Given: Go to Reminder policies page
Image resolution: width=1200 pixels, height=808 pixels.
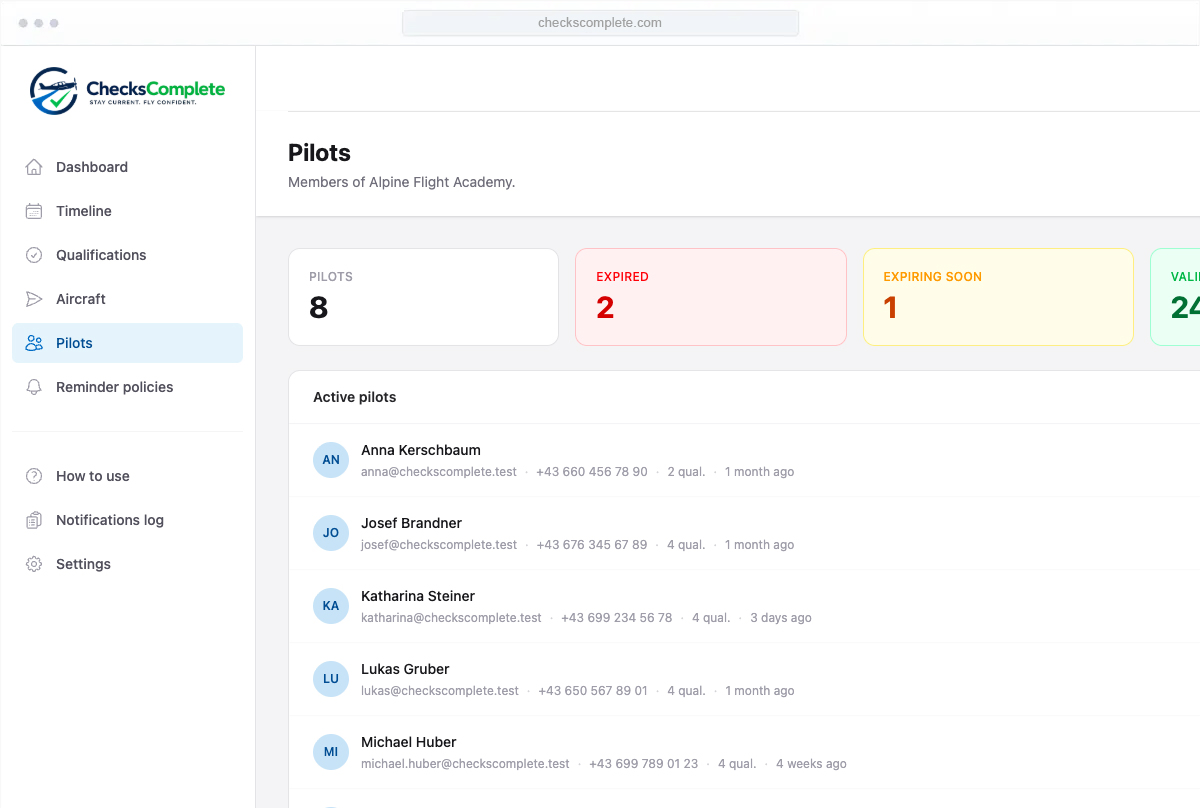Looking at the screenshot, I should click(x=127, y=387).
